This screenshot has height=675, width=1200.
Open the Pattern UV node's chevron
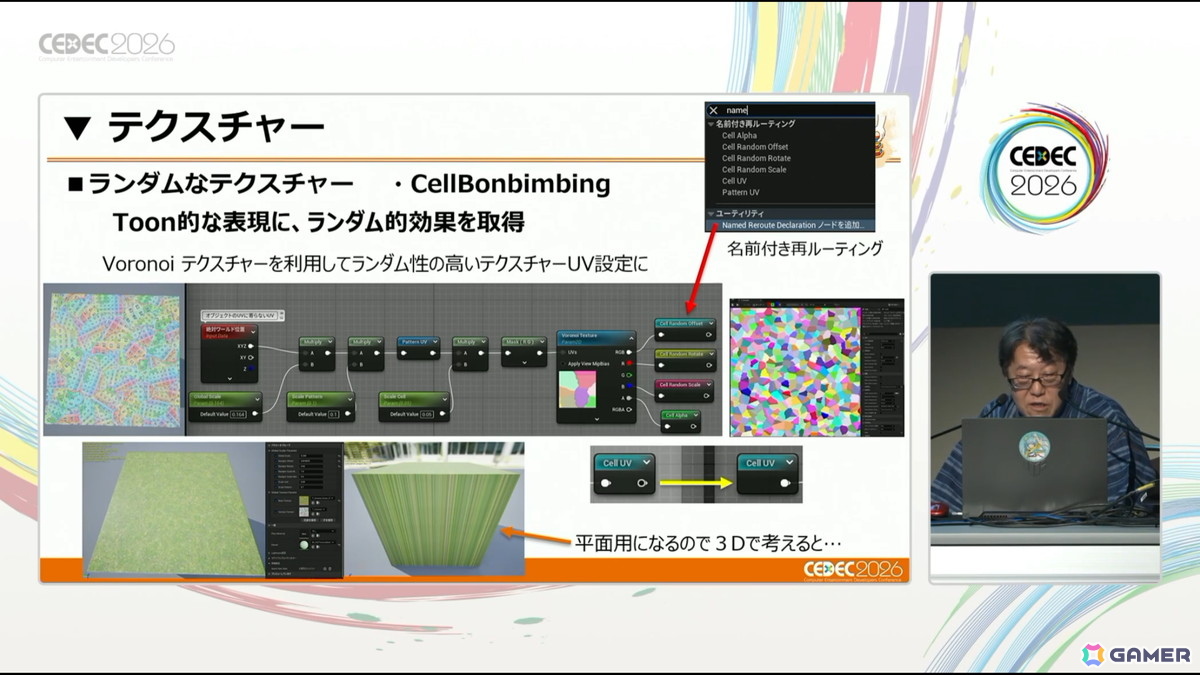[435, 342]
